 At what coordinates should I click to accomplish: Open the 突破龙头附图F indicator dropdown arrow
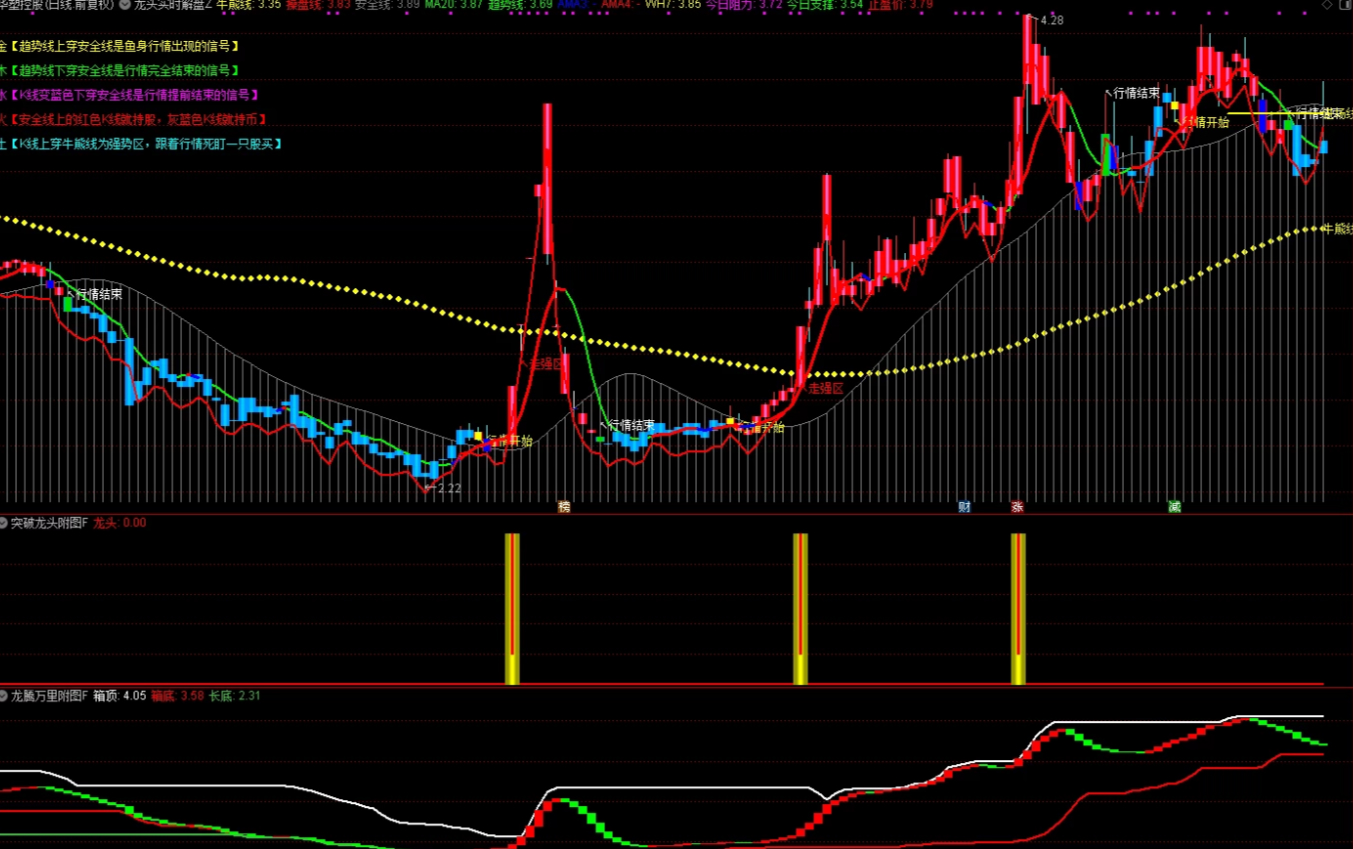pos(4,523)
